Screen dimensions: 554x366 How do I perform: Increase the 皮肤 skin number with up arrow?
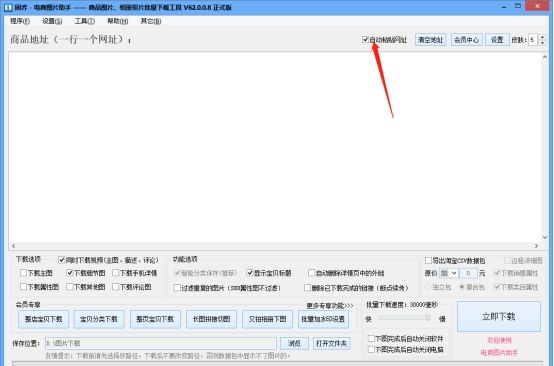(542, 37)
